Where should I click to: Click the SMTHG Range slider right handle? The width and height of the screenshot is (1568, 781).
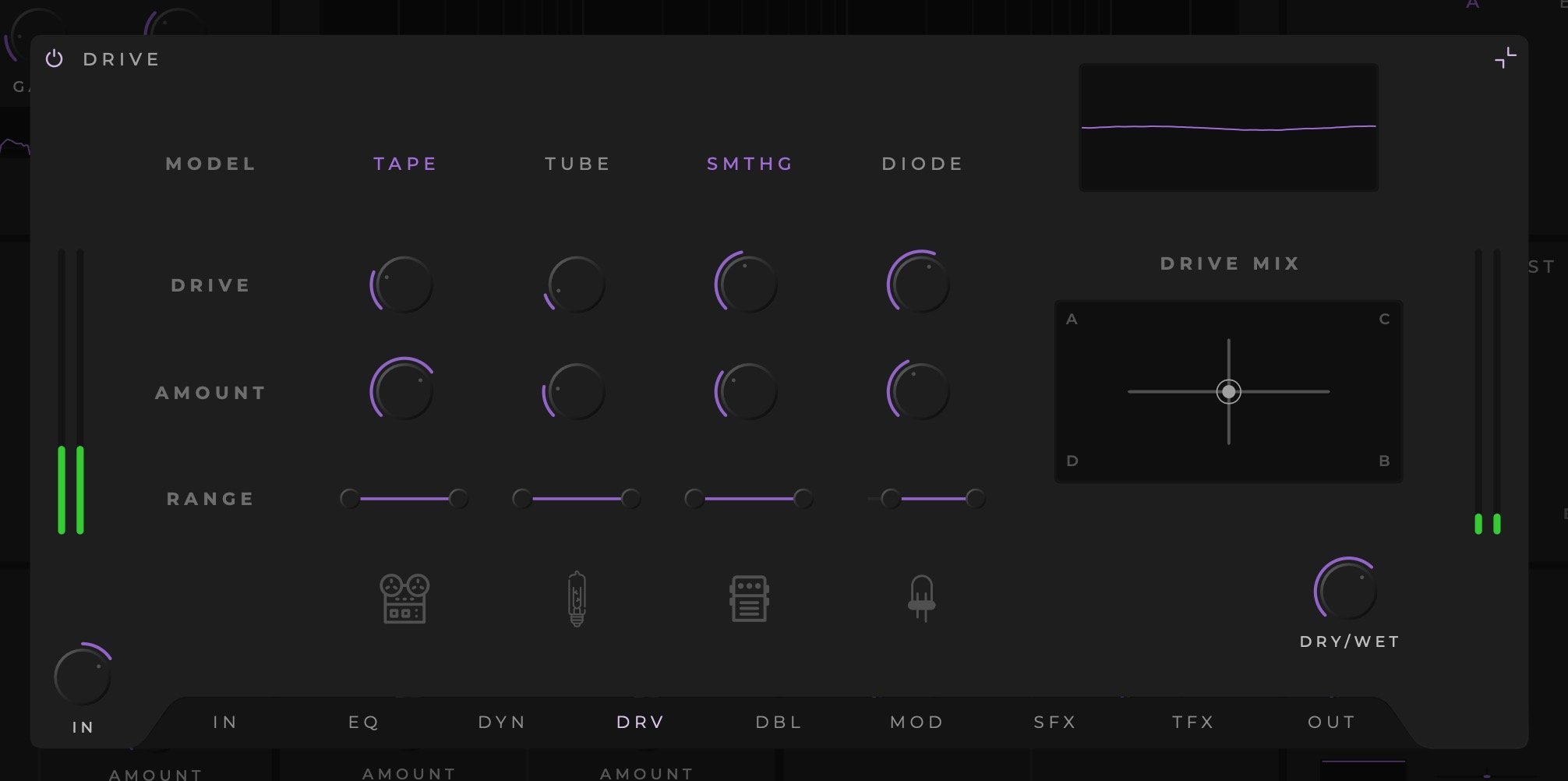[803, 498]
